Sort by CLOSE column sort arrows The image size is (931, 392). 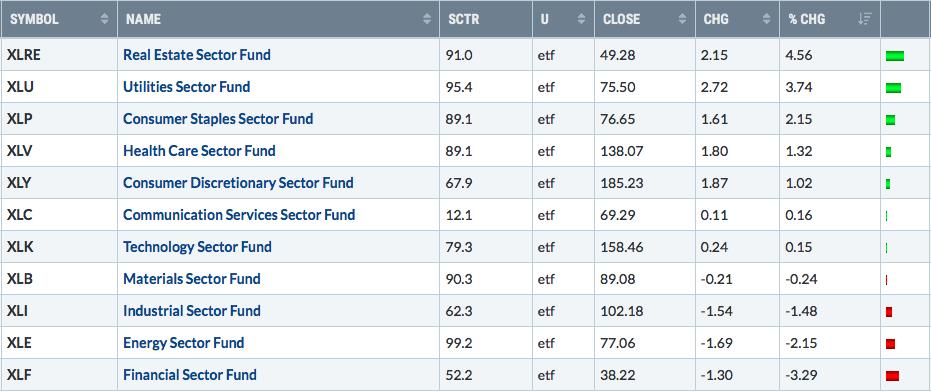tap(682, 19)
